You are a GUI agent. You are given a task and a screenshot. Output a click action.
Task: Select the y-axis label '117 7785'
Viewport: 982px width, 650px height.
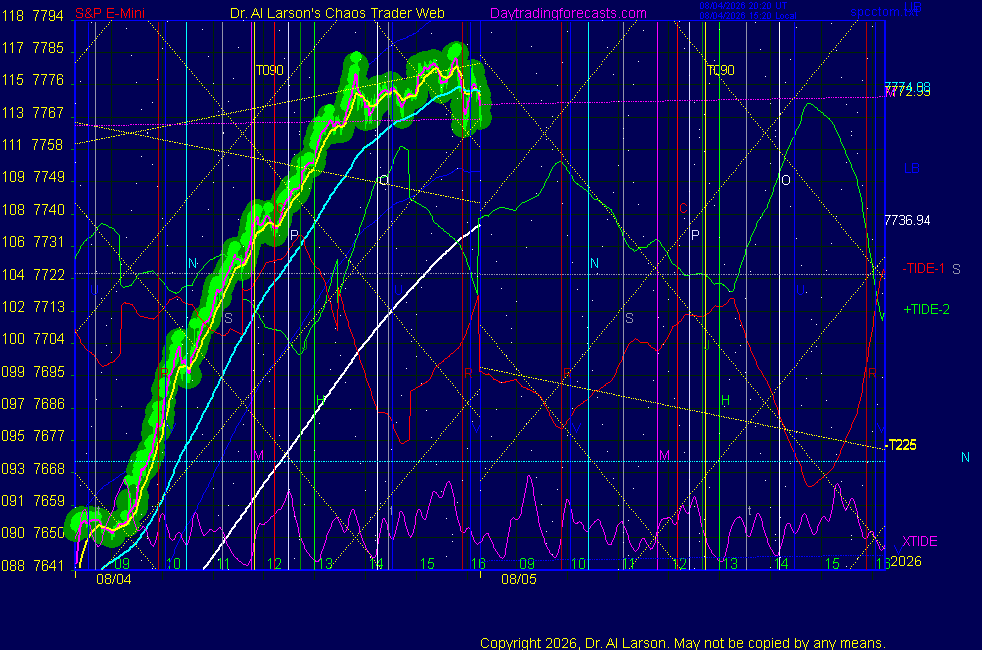coord(32,48)
